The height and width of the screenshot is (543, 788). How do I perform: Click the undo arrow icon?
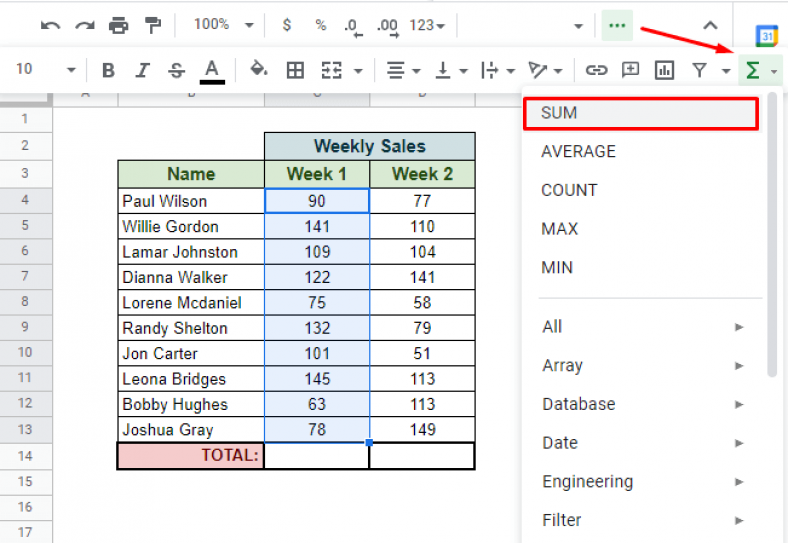50,25
